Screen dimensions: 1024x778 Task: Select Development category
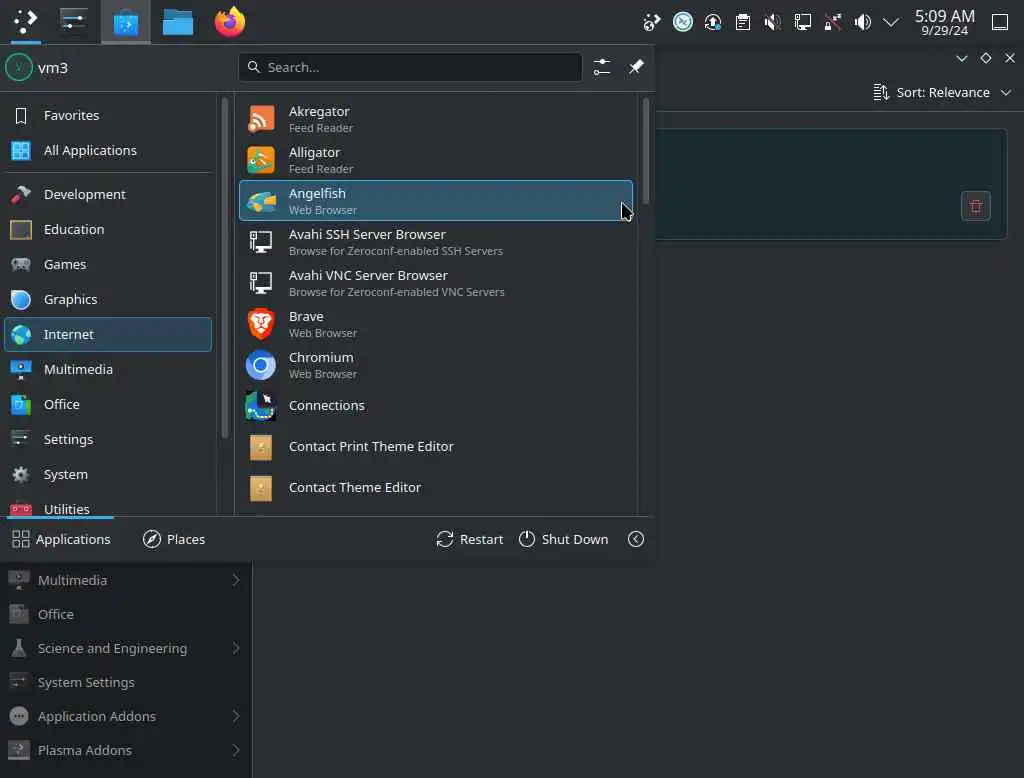pyautogui.click(x=108, y=195)
